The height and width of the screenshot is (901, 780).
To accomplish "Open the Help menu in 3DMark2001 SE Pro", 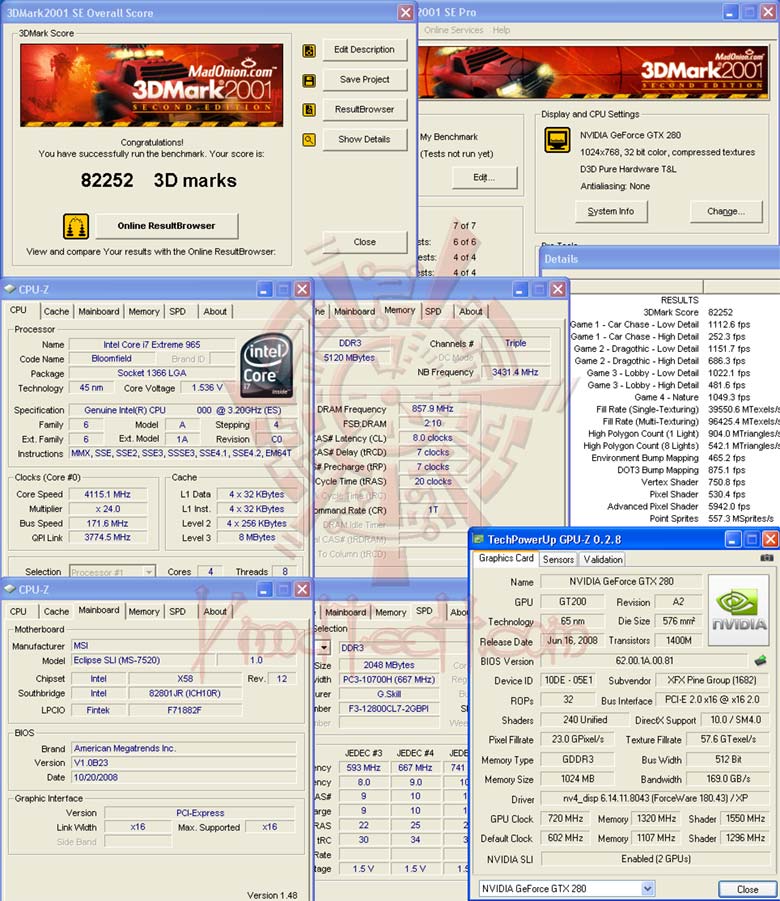I will pyautogui.click(x=501, y=30).
